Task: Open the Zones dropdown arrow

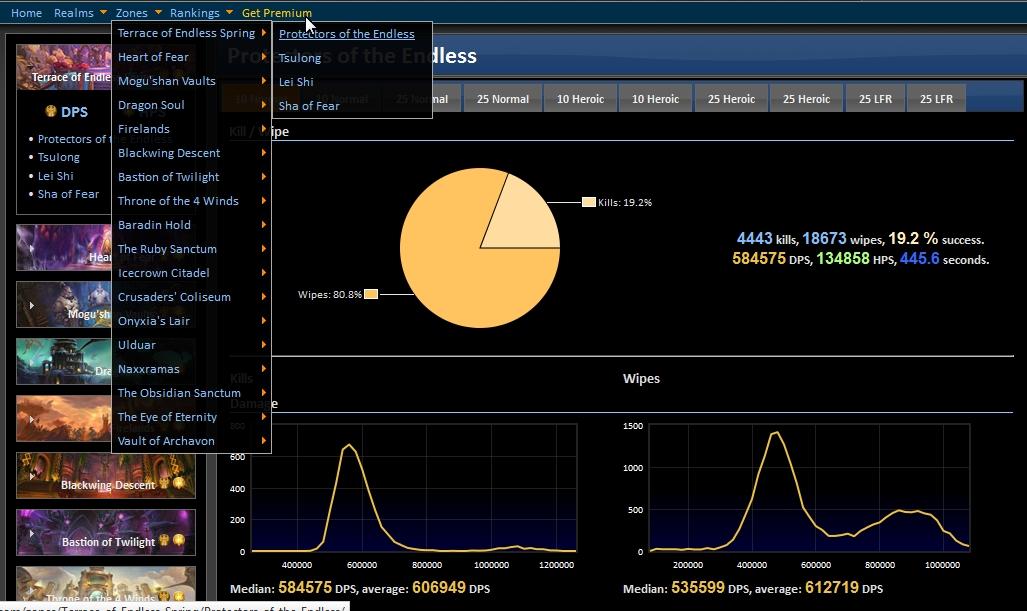Action: tap(158, 12)
